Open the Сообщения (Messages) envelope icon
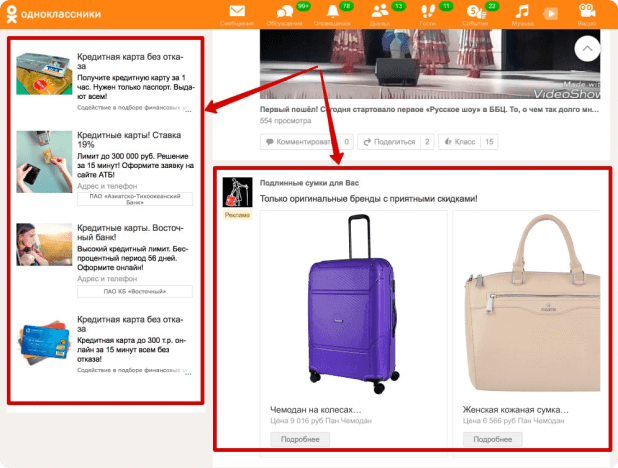The height and width of the screenshot is (468, 618). pyautogui.click(x=235, y=13)
